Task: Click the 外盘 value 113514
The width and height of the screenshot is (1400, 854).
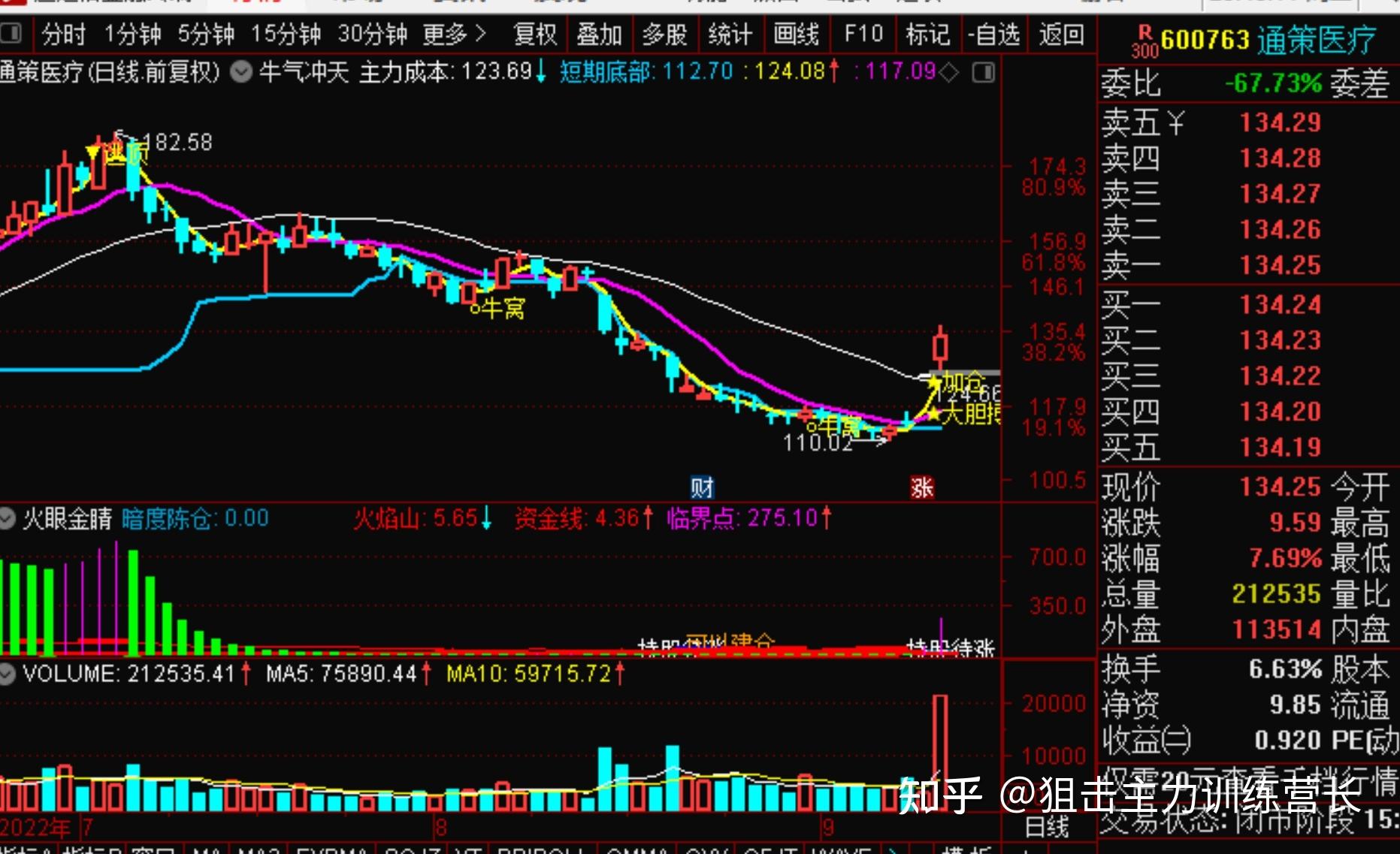Action: point(1277,629)
